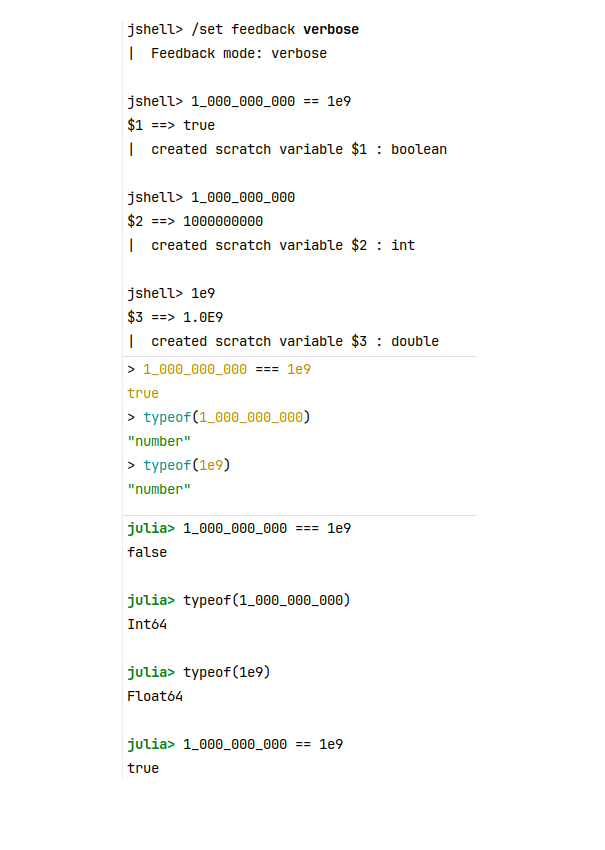Click the julia line '1_000_000_000 == 1e9'
Viewport: 605px width, 850px height.
(235, 744)
